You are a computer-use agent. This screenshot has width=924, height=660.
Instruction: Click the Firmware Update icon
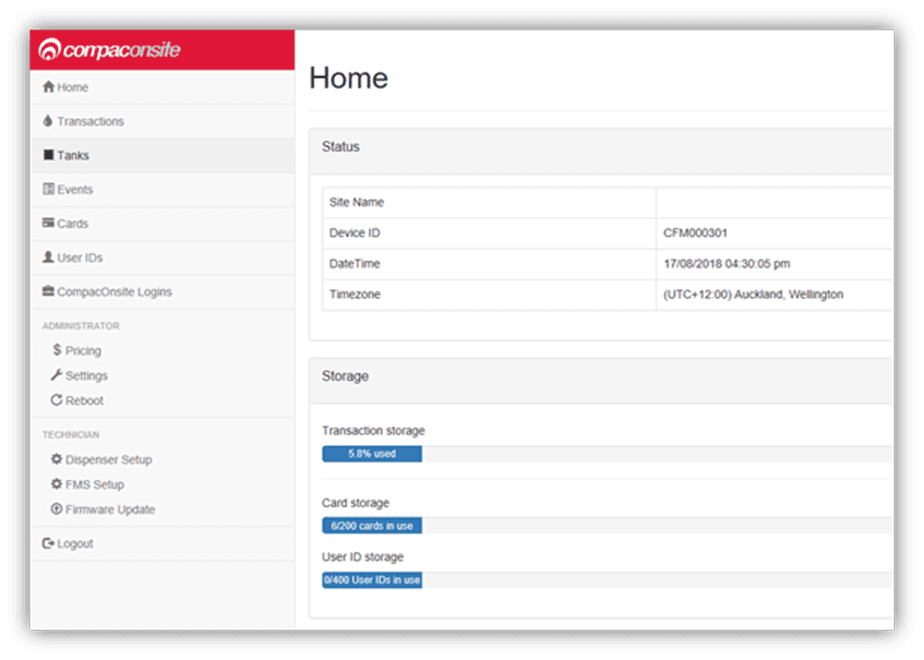(x=57, y=509)
